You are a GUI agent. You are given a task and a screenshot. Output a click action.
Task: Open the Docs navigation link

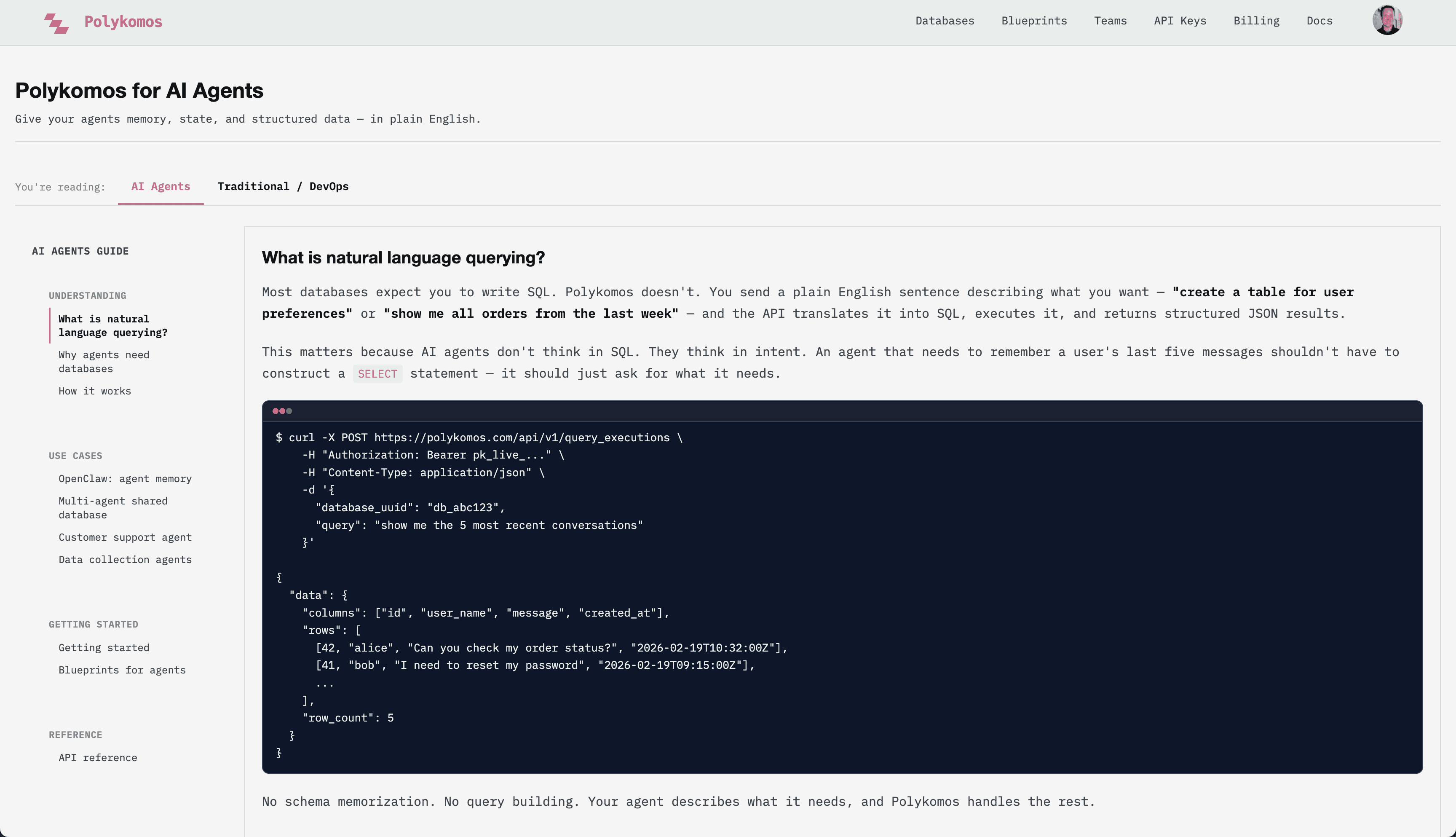coord(1319,21)
